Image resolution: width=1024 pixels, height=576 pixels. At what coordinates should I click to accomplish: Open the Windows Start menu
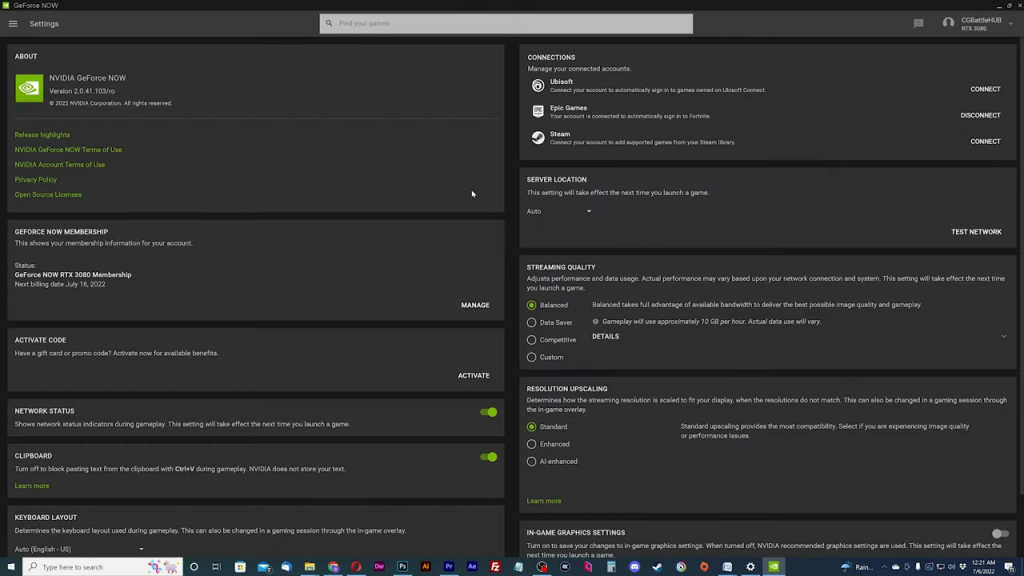coord(11,567)
